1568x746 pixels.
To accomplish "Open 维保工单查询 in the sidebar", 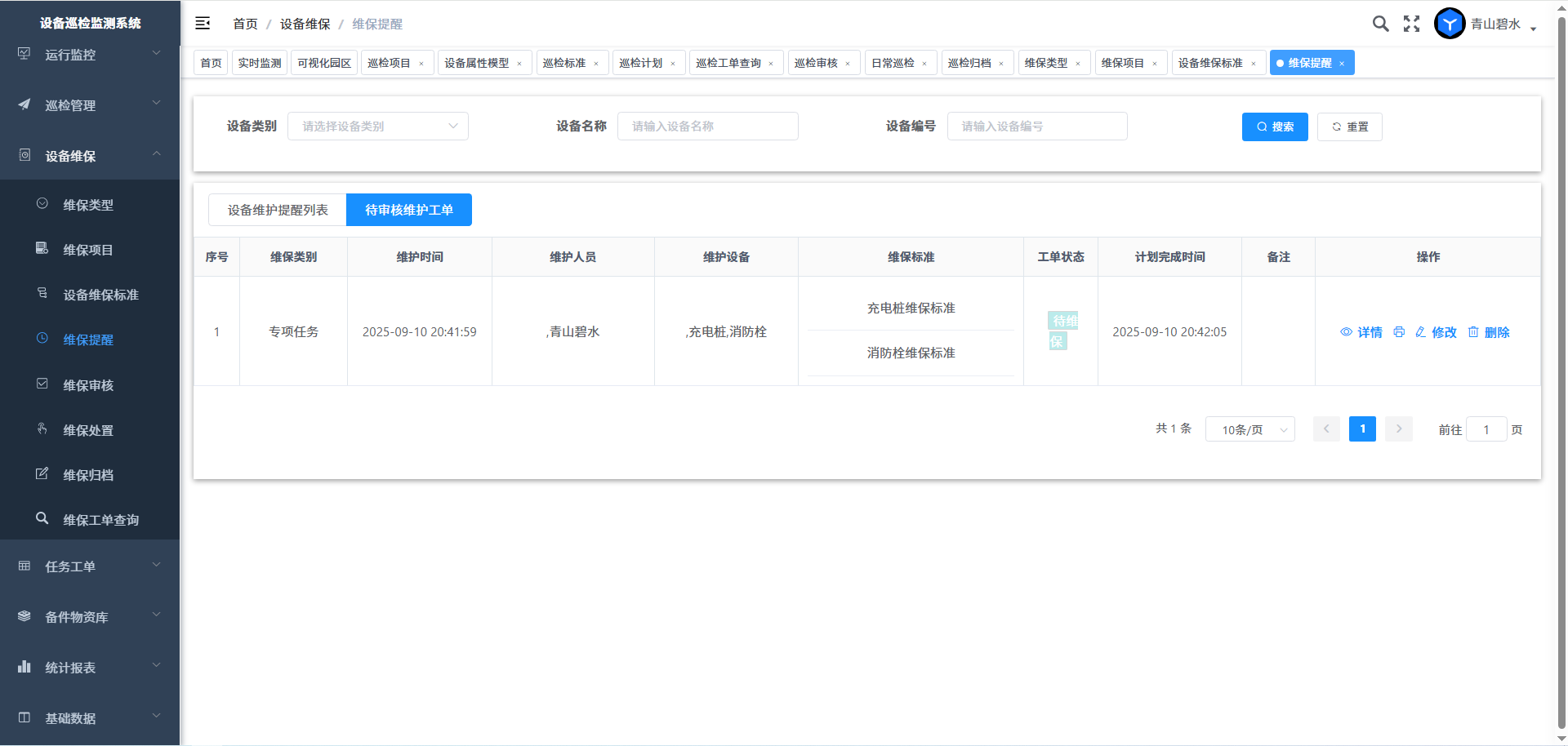I will [x=100, y=520].
